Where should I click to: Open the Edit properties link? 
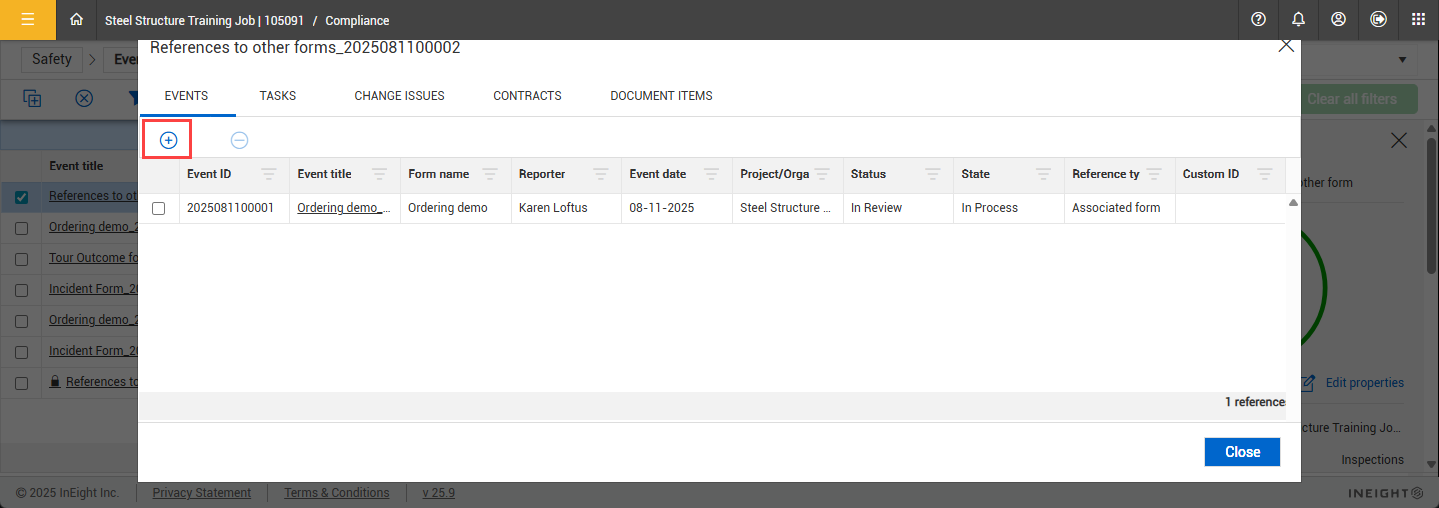coord(1364,383)
